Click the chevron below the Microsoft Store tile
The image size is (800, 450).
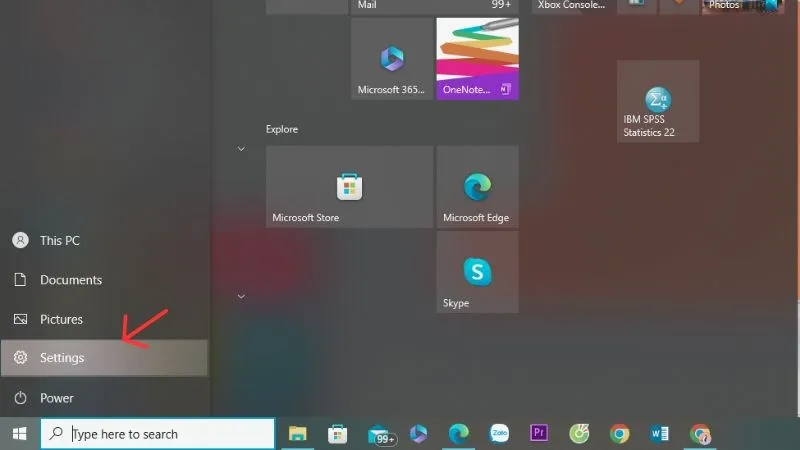(241, 296)
